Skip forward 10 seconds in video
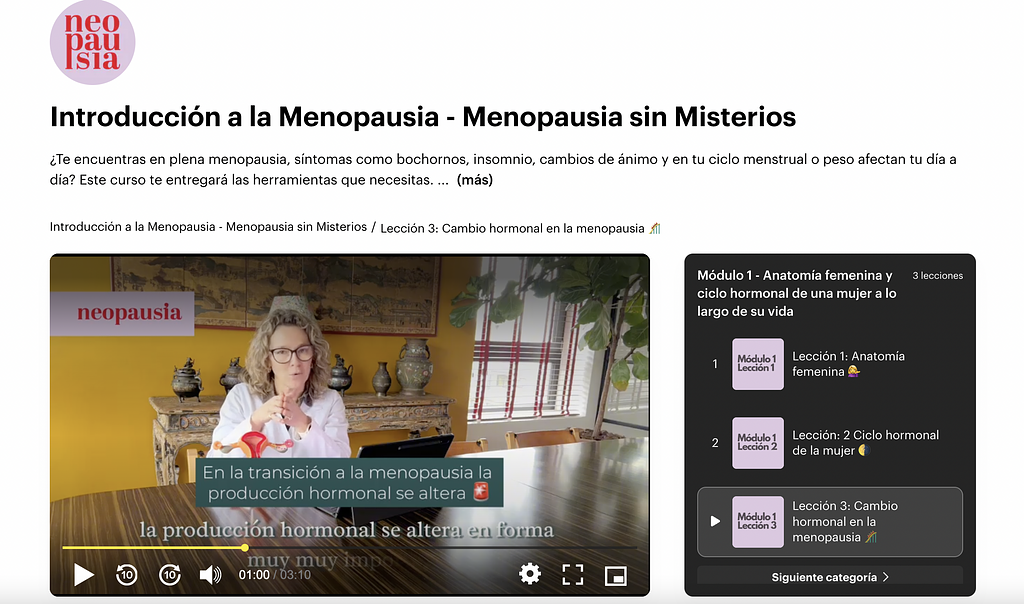This screenshot has width=1024, height=604. coord(170,575)
